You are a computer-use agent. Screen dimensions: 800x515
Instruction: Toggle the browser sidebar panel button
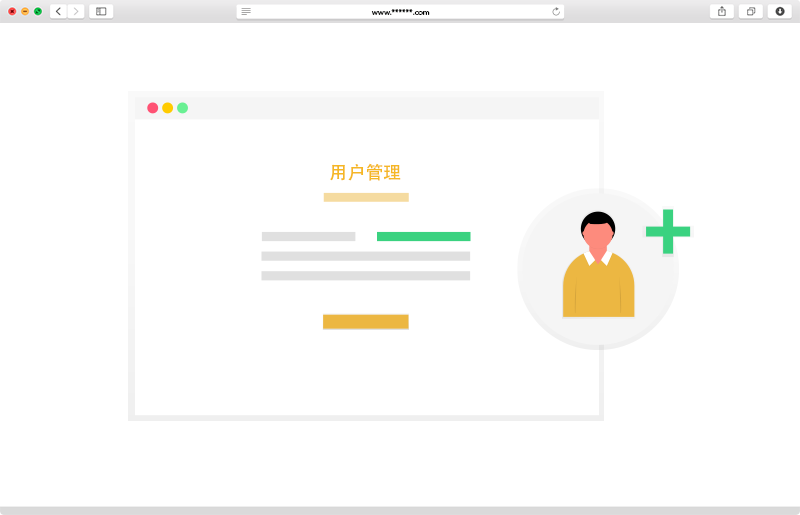coord(101,11)
